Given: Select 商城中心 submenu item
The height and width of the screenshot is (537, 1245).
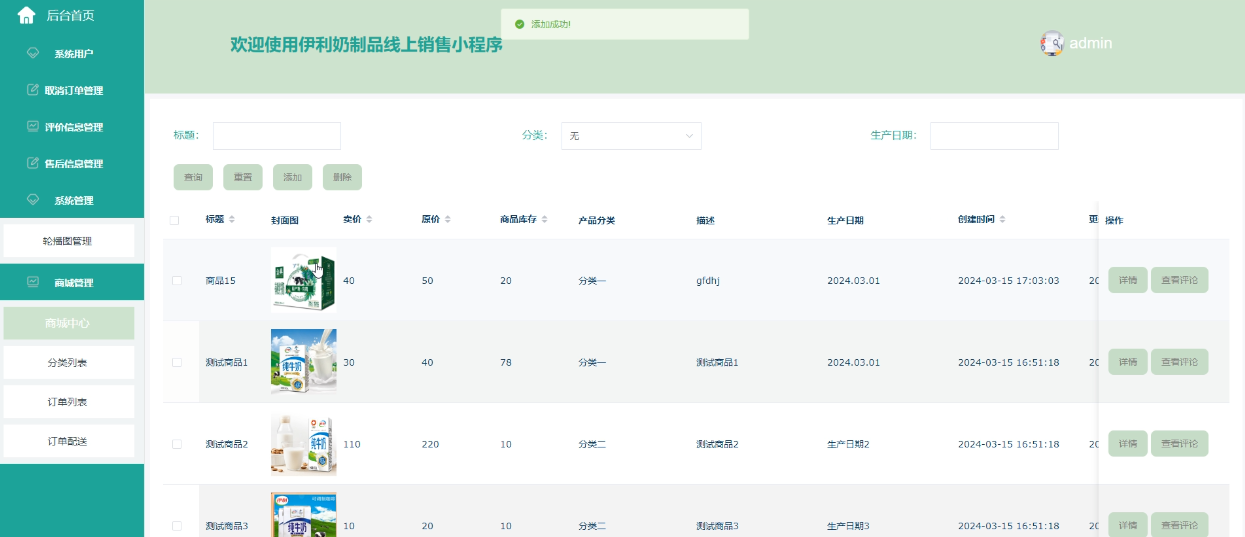Looking at the screenshot, I should pyautogui.click(x=69, y=323).
